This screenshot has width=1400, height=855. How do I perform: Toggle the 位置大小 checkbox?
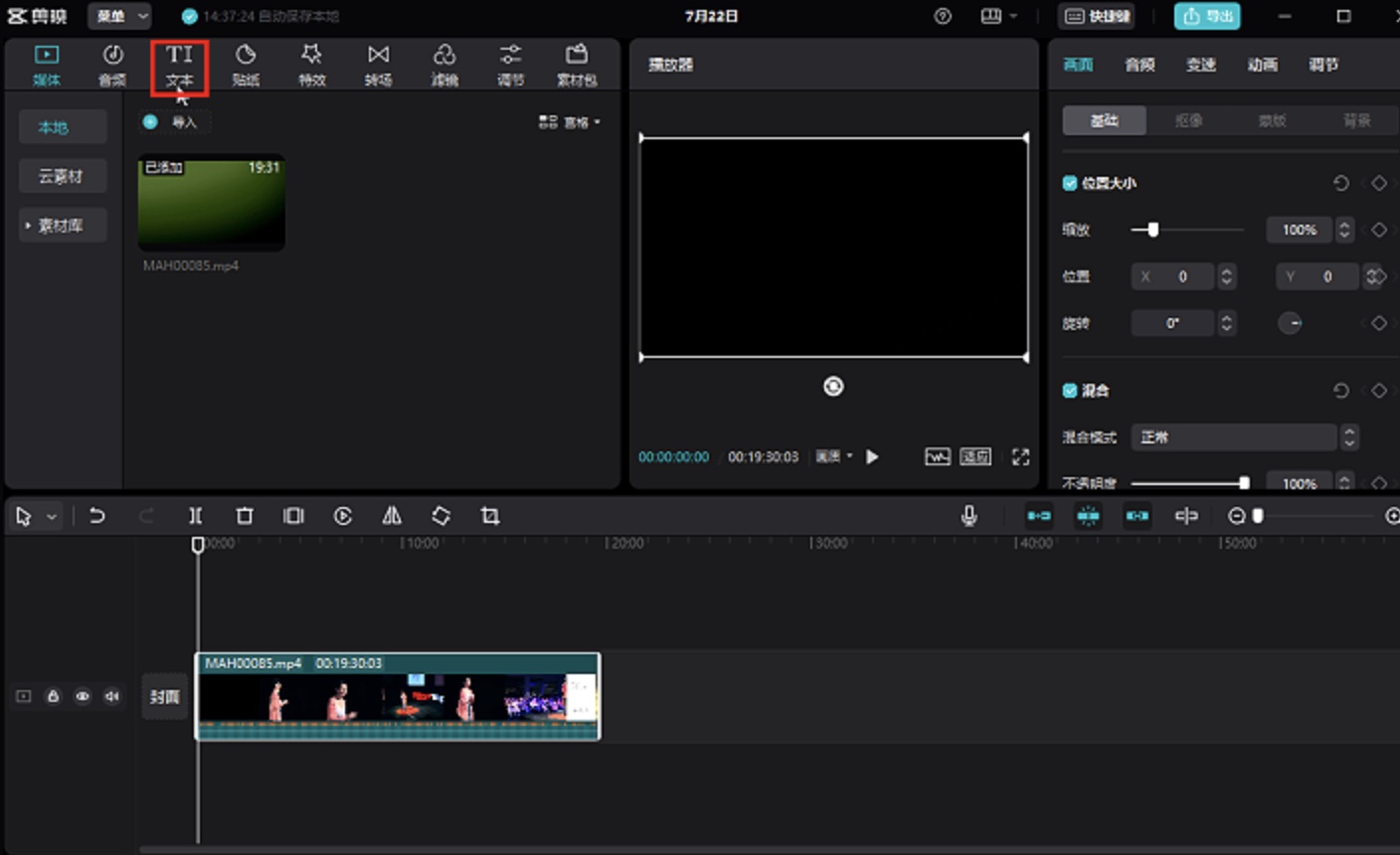pos(1070,183)
